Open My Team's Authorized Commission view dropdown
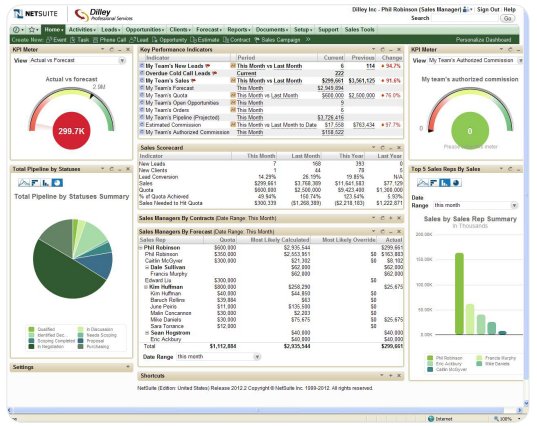The height and width of the screenshot is (426, 537). tap(521, 61)
